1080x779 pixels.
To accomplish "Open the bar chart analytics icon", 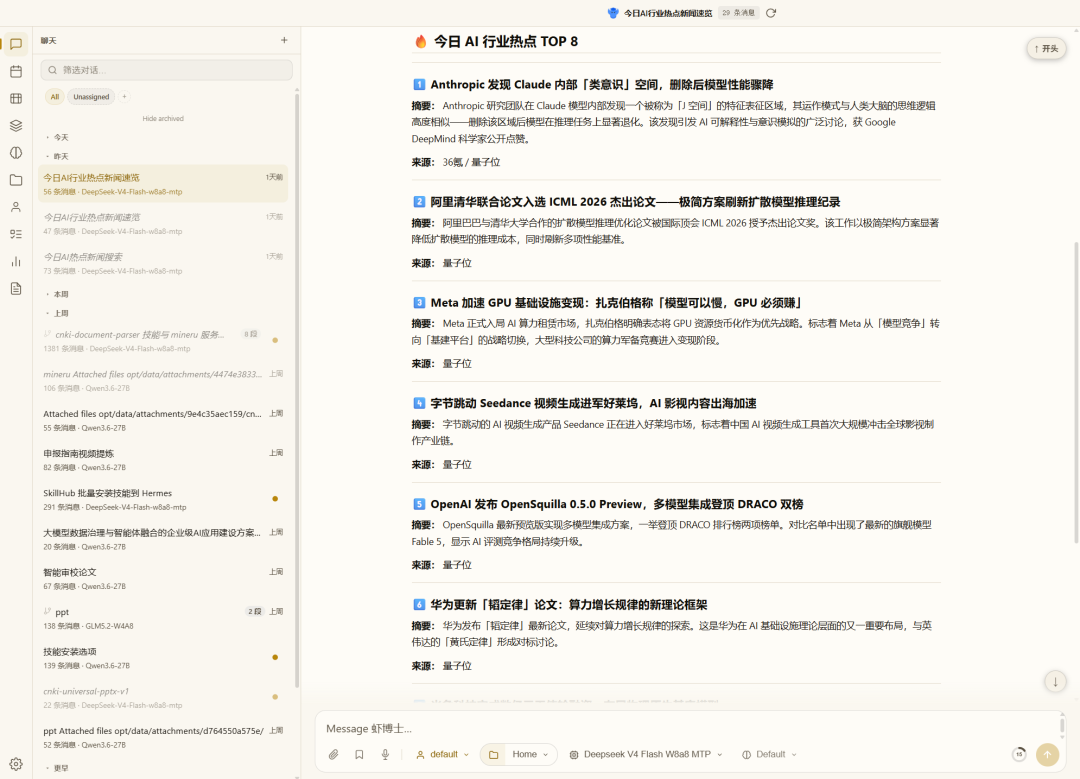I will [x=16, y=262].
